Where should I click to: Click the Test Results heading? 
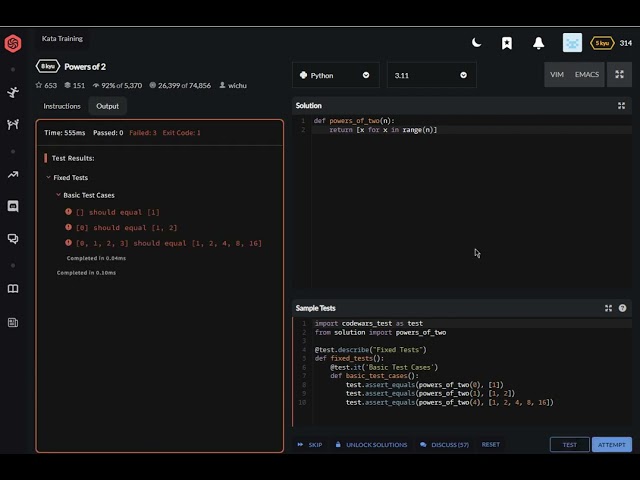[73, 158]
